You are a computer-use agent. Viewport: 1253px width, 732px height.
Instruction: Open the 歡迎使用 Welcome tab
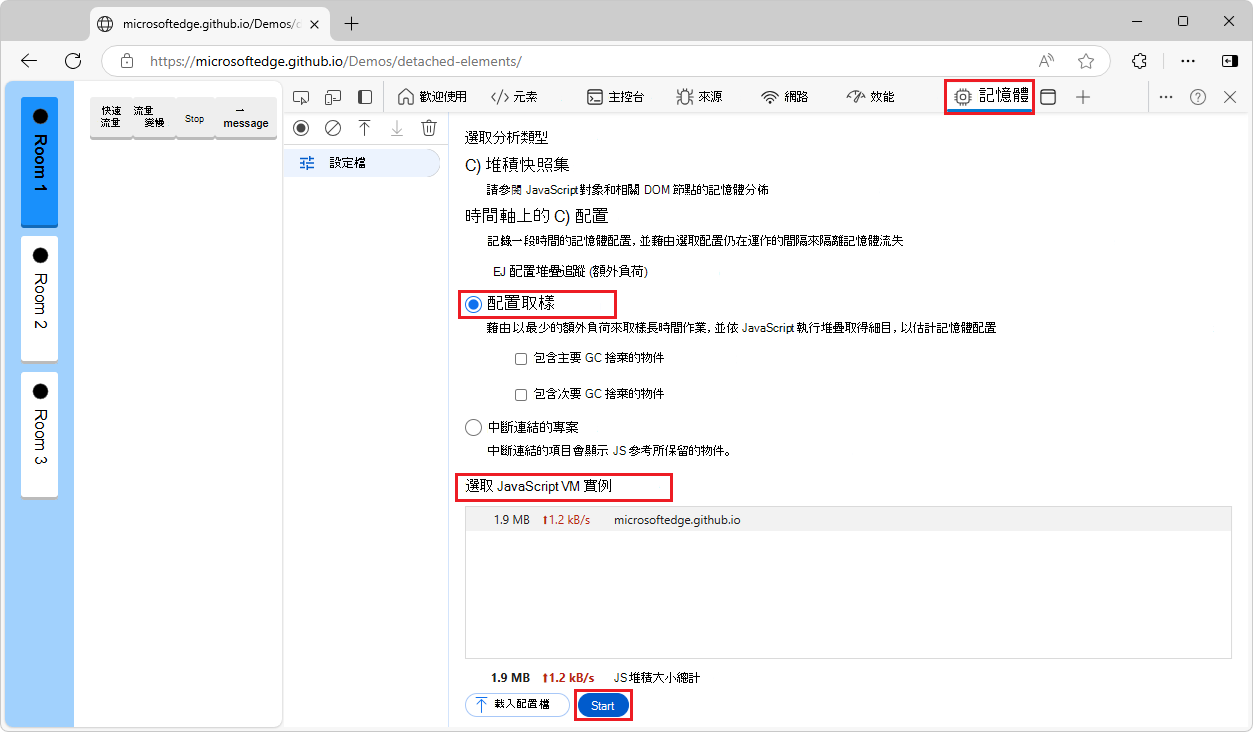point(432,97)
